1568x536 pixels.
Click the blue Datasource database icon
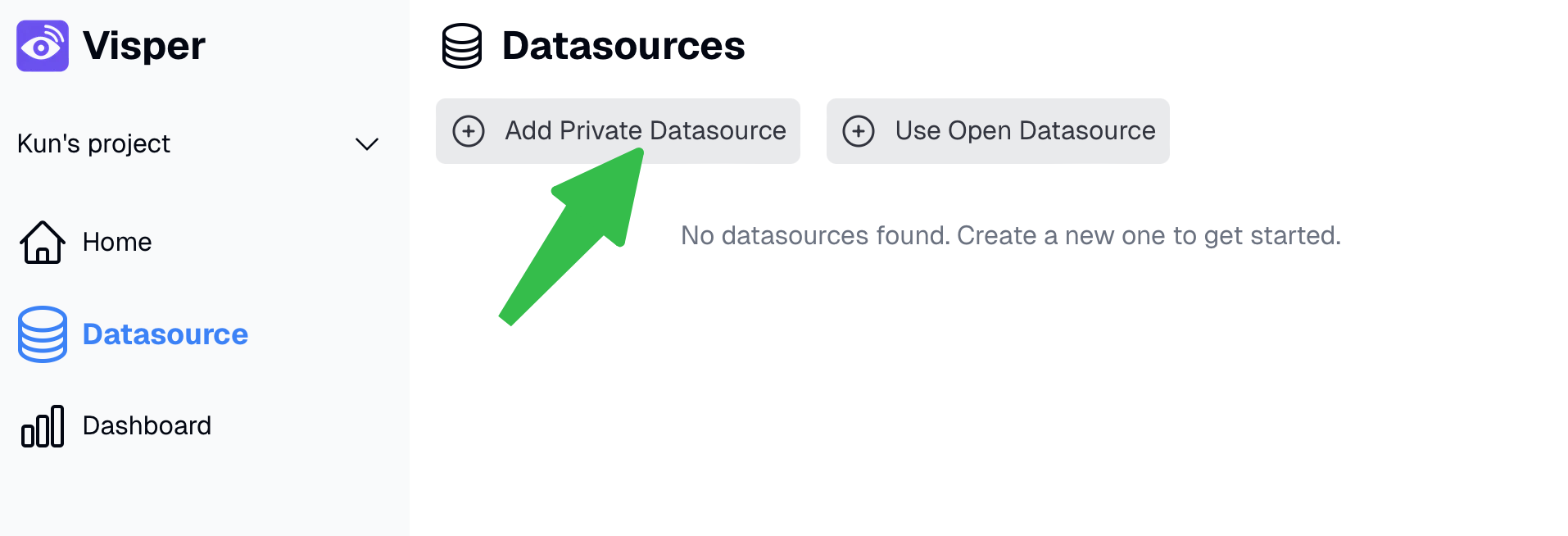tap(43, 334)
